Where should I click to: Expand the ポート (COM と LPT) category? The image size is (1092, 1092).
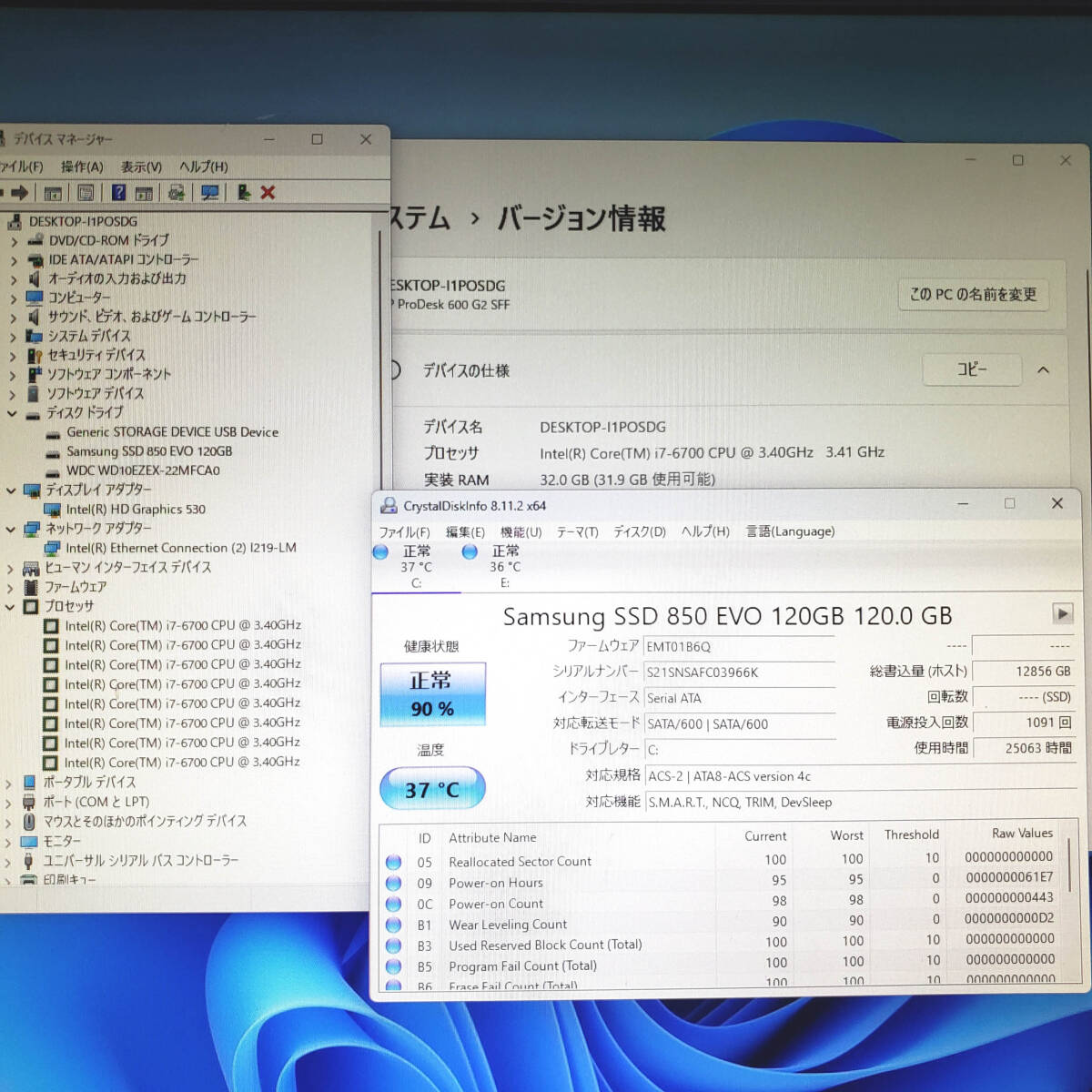8,803
